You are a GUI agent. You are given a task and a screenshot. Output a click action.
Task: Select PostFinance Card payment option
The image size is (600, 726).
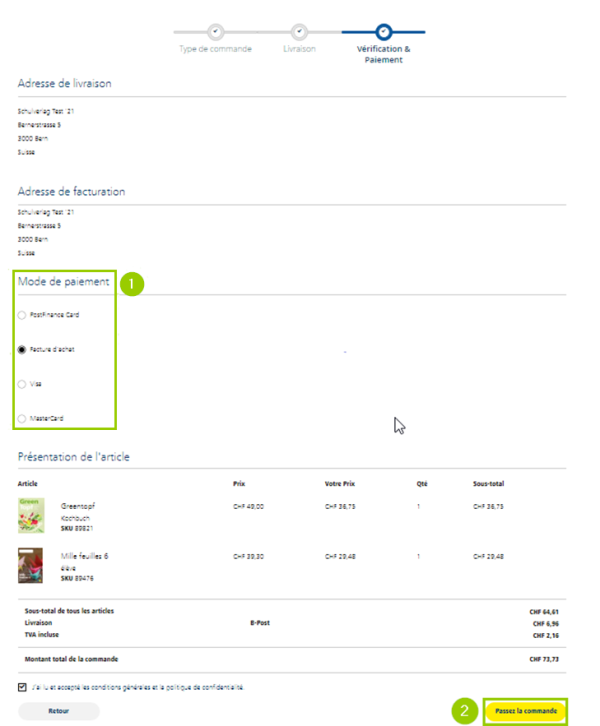click(x=22, y=315)
